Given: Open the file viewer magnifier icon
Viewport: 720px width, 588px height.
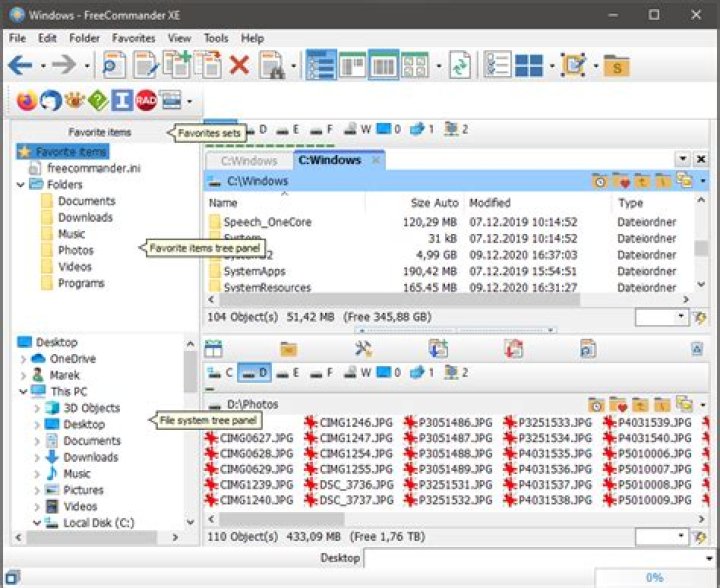Looking at the screenshot, I should 113,65.
